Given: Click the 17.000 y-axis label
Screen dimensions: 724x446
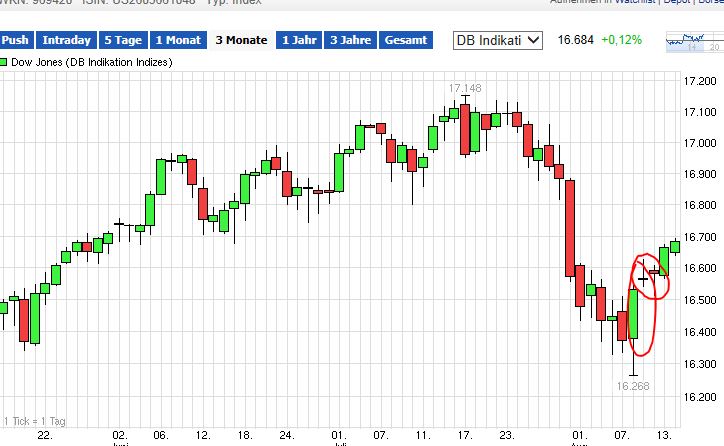Looking at the screenshot, I should point(700,143).
